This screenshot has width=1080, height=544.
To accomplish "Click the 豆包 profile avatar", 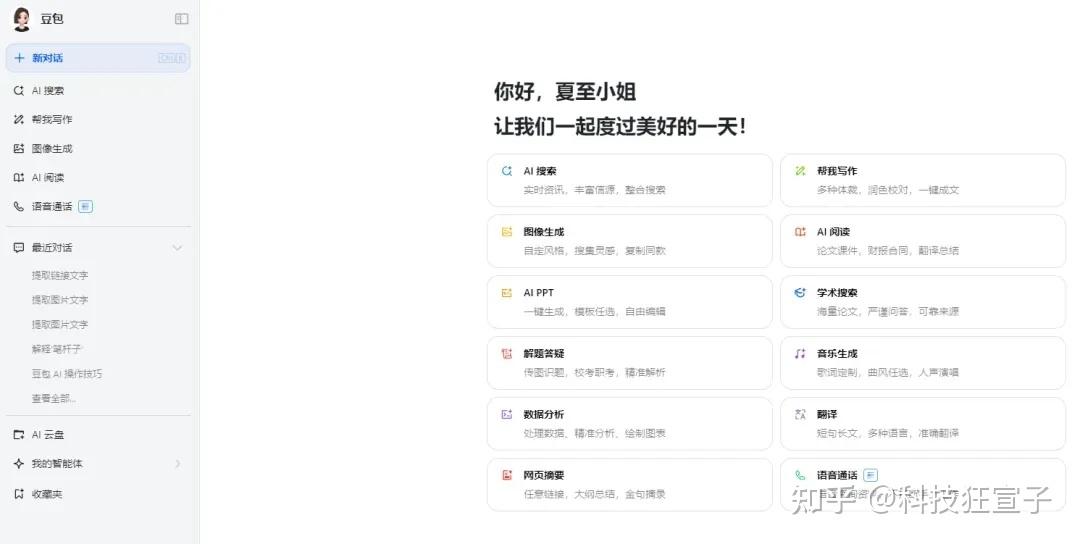I will tap(21, 19).
